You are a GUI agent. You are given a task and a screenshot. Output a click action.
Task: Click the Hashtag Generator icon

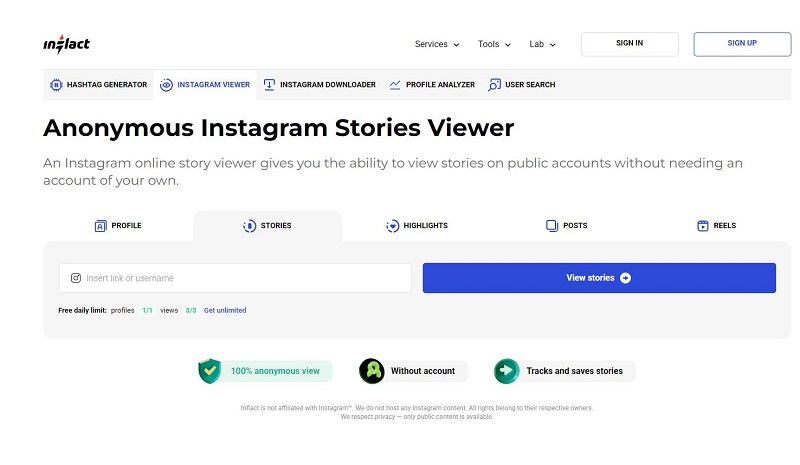pos(56,85)
